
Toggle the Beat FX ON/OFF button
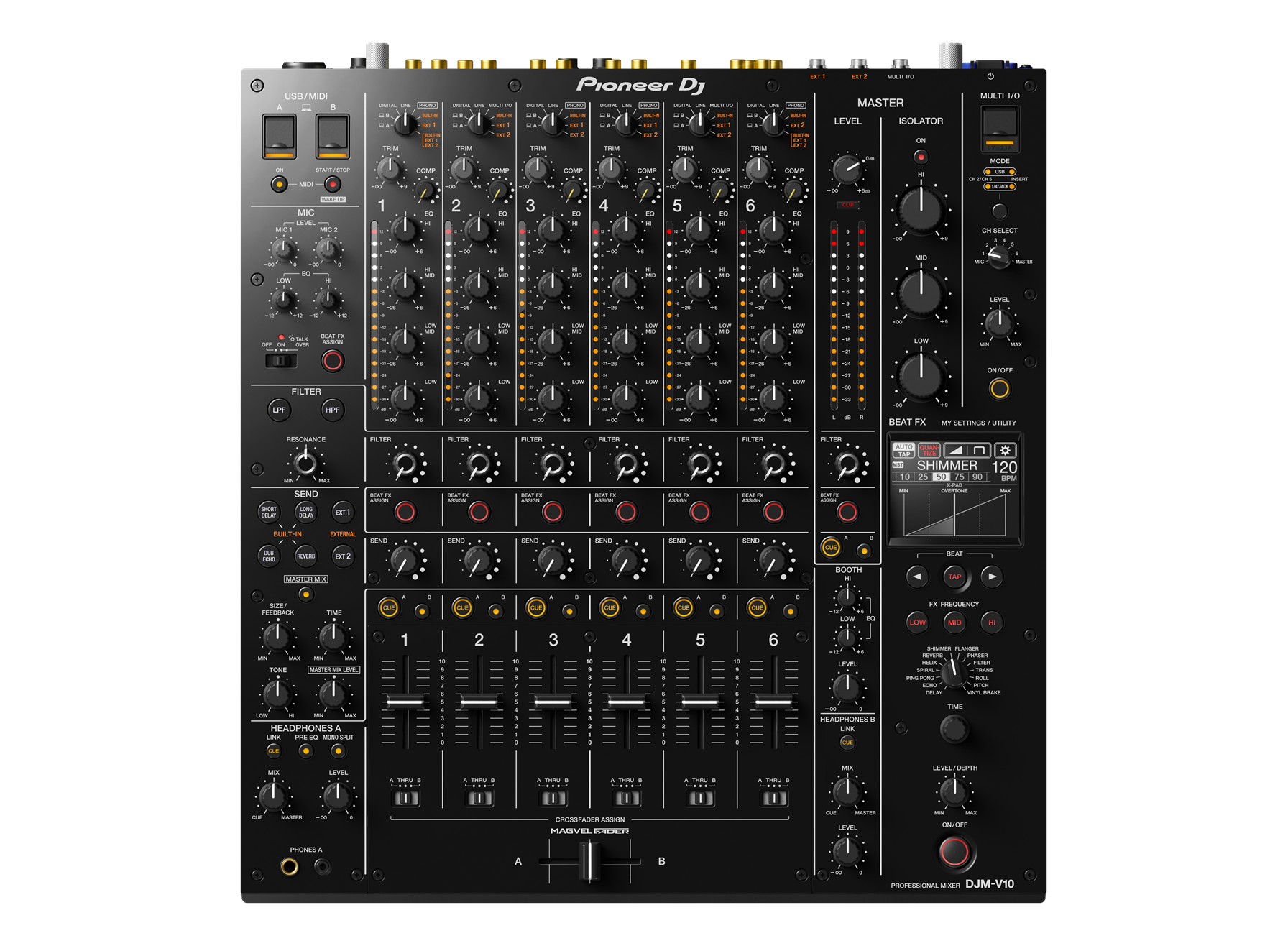coord(954,853)
